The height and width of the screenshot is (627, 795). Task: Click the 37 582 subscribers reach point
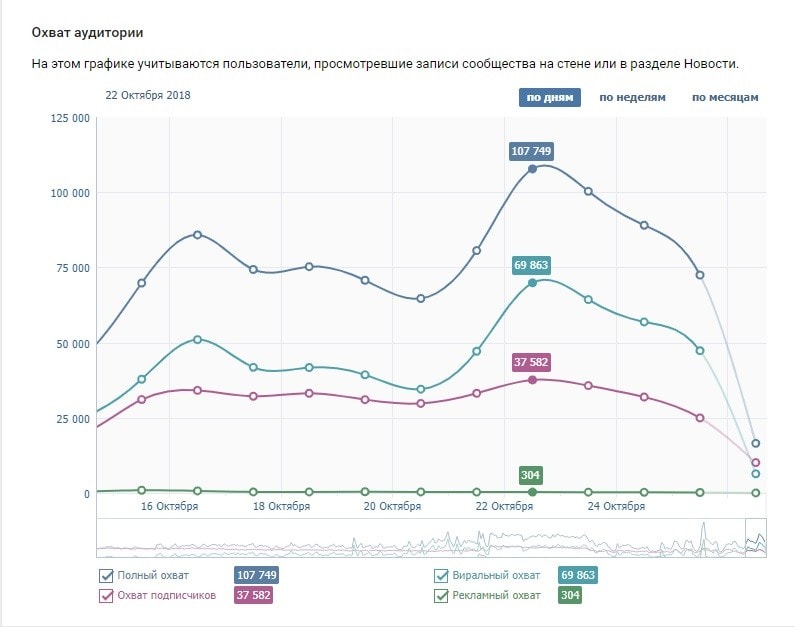pyautogui.click(x=532, y=380)
